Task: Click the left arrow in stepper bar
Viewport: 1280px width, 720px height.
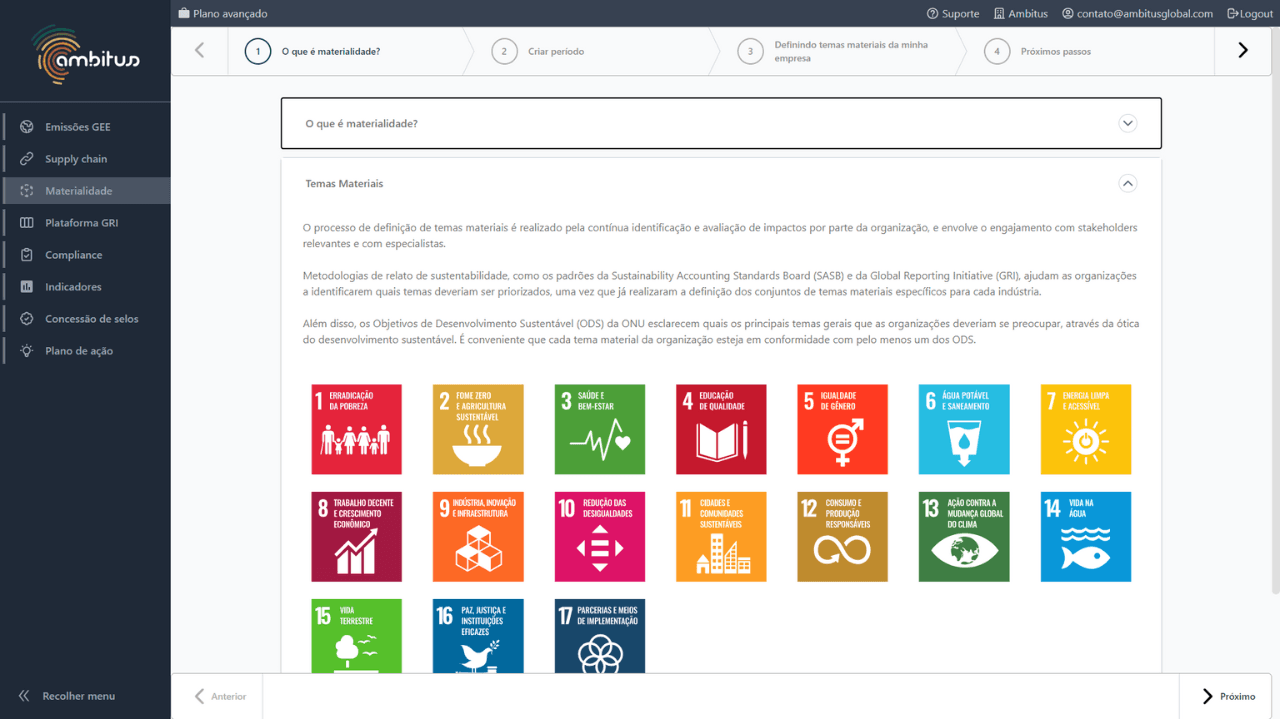Action: (199, 51)
